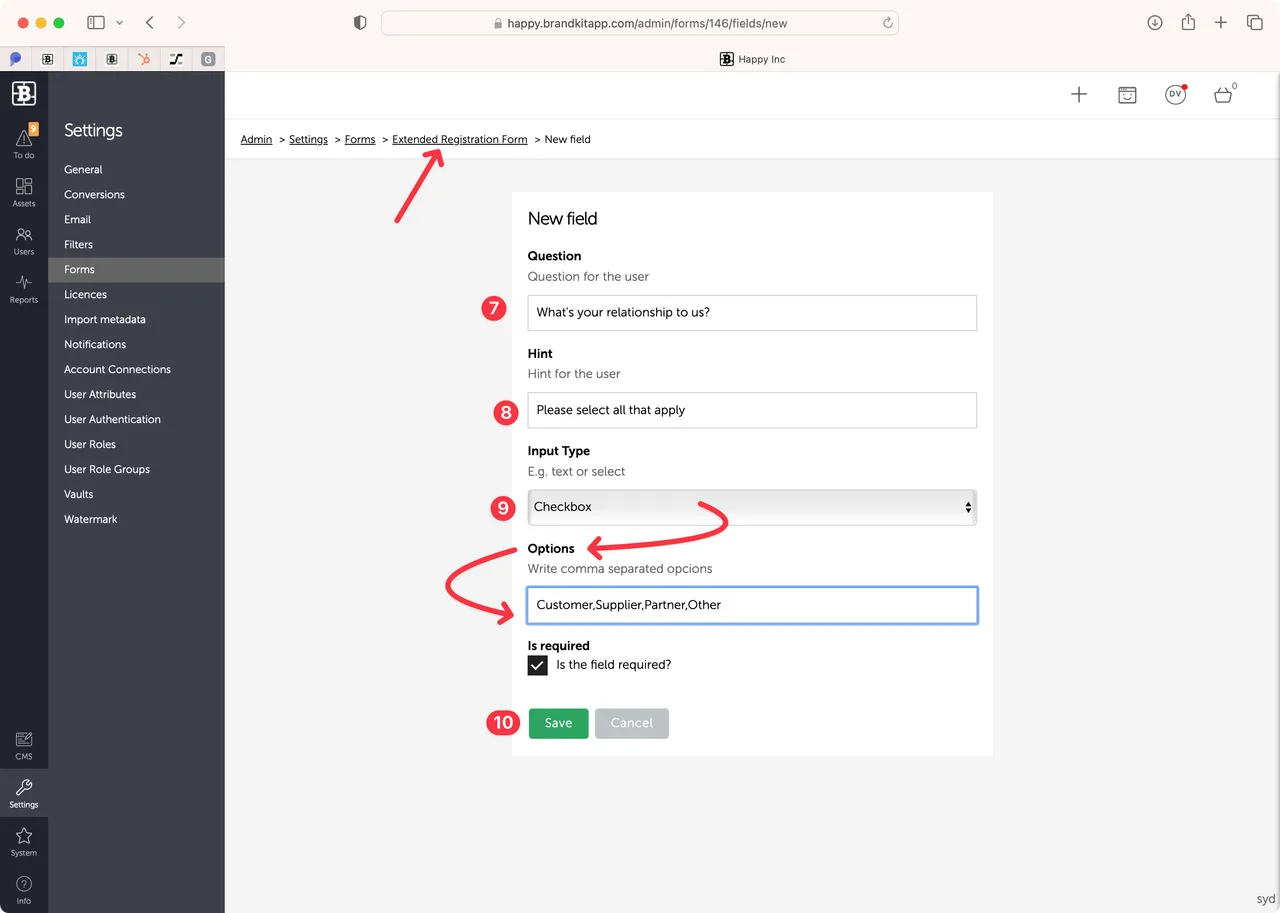Viewport: 1280px width, 913px height.
Task: Open Assets in the left sidebar
Action: click(24, 191)
